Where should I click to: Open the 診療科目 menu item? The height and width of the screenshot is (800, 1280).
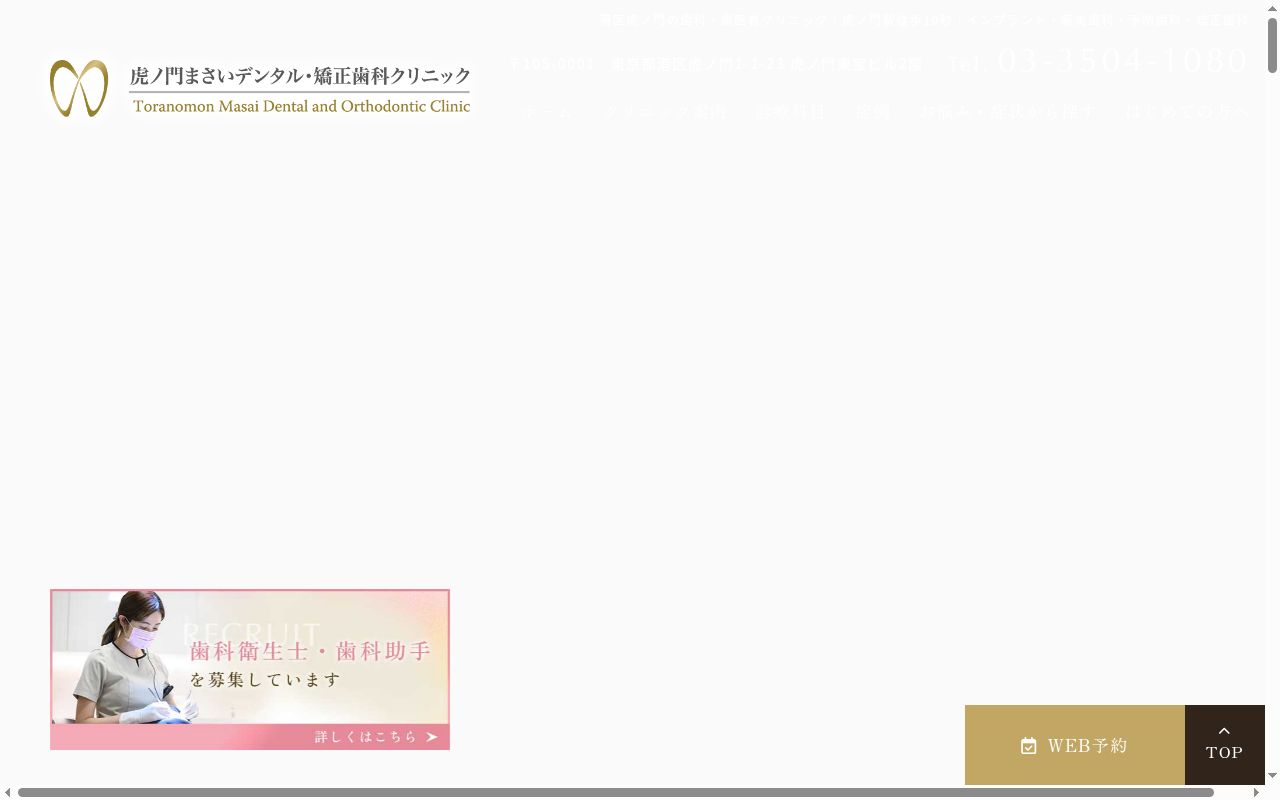point(791,112)
